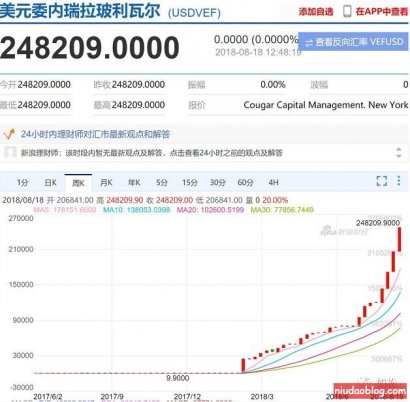
Task: Open chart options three-dot menu
Action: pyautogui.click(x=399, y=181)
